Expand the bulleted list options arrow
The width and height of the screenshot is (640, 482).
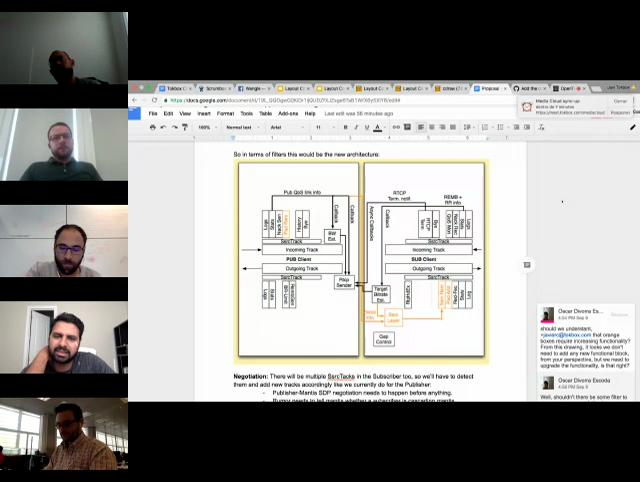(x=508, y=127)
